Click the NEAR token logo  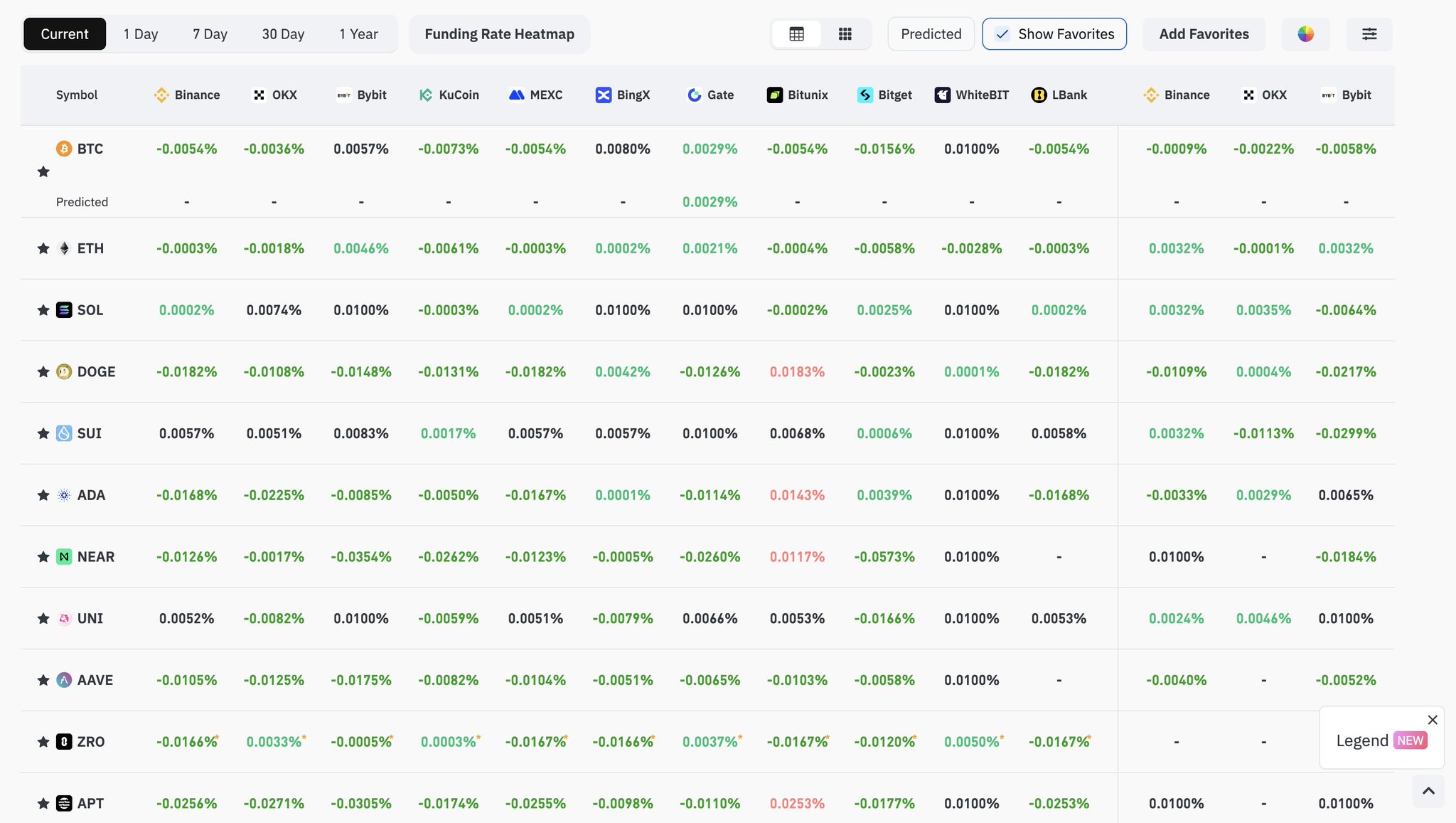(64, 557)
